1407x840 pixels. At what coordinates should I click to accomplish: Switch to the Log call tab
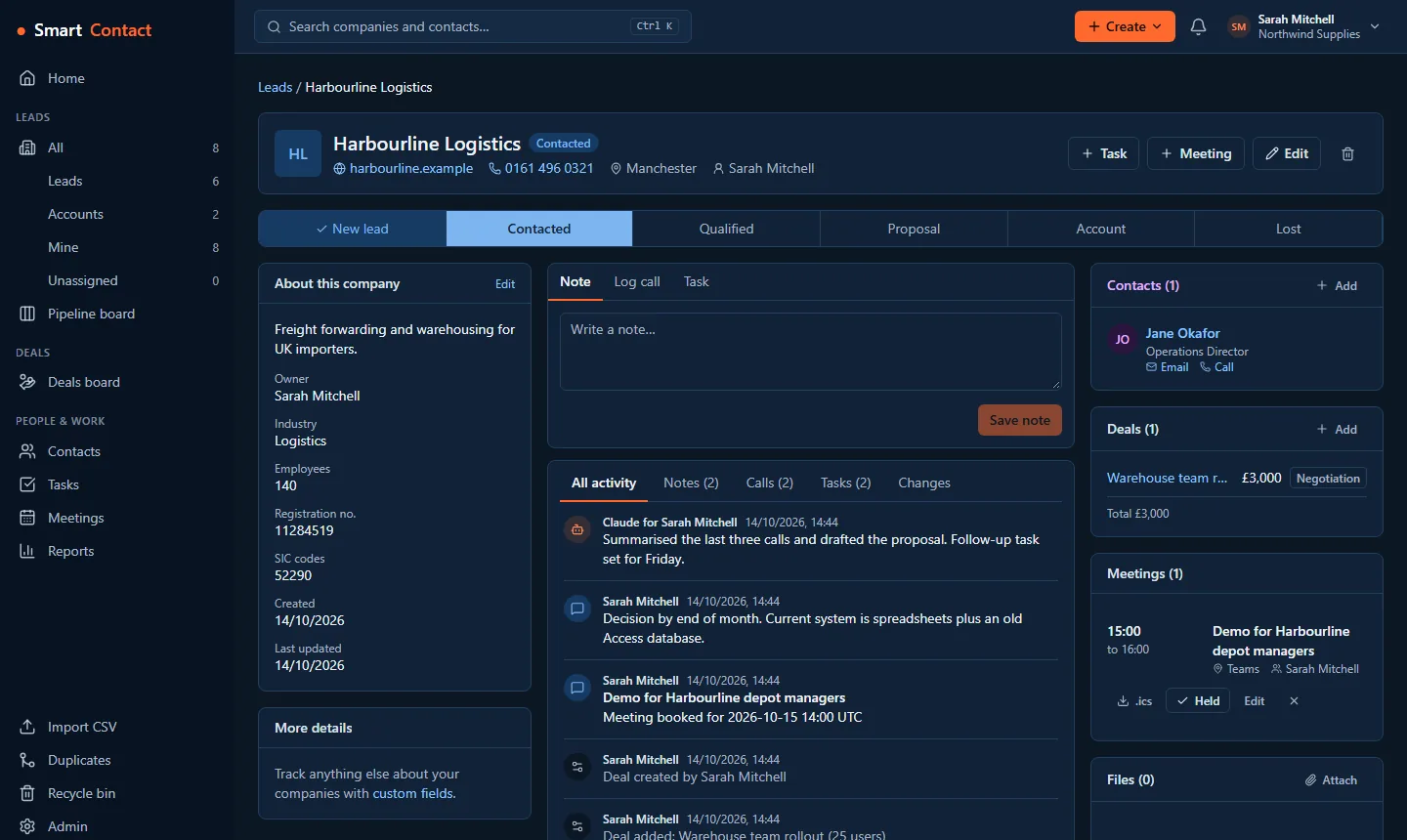point(637,281)
